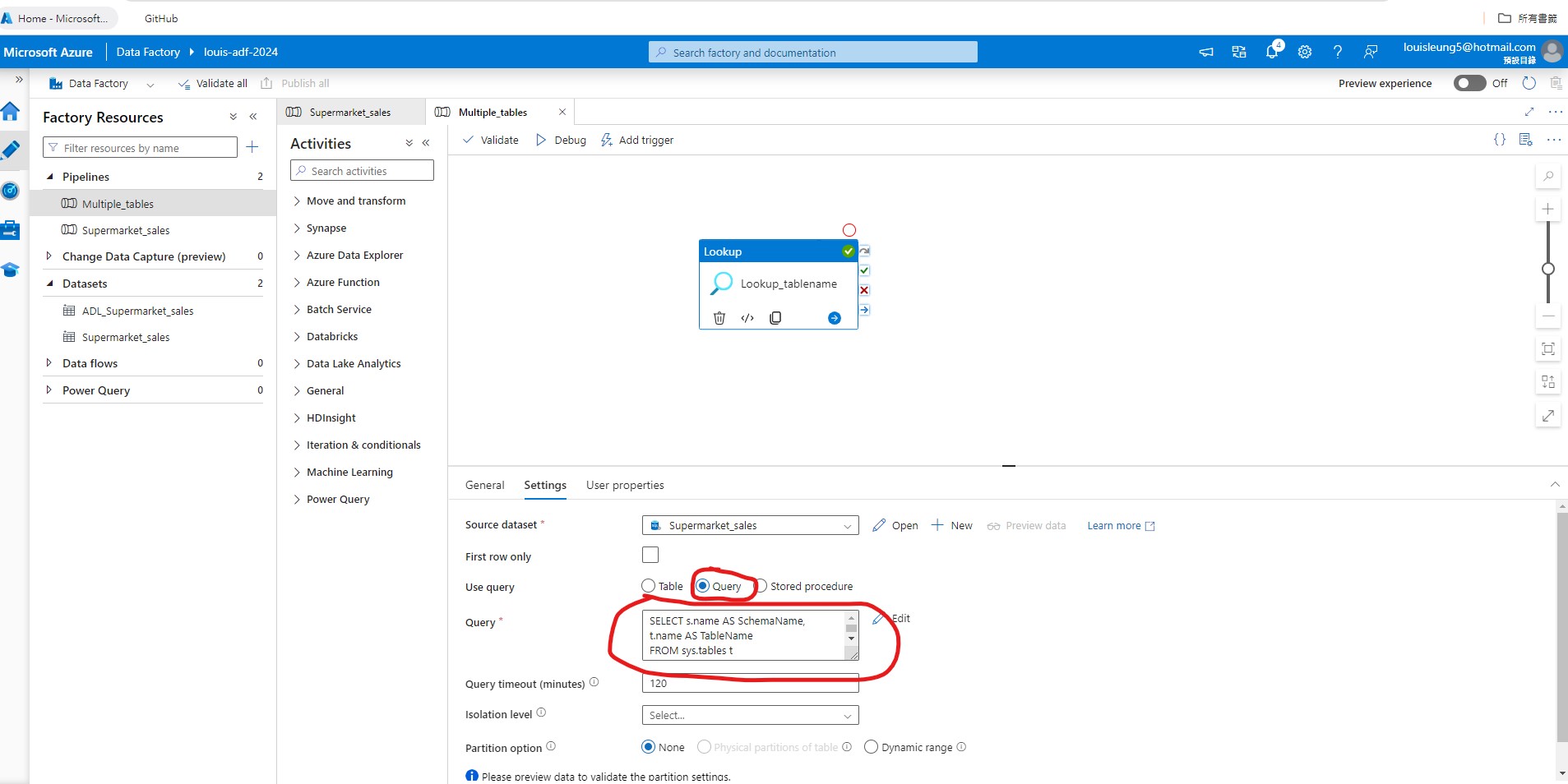Viewport: 1568px width, 784px height.
Task: Open the Author pencil icon in sidebar
Action: pyautogui.click(x=11, y=150)
